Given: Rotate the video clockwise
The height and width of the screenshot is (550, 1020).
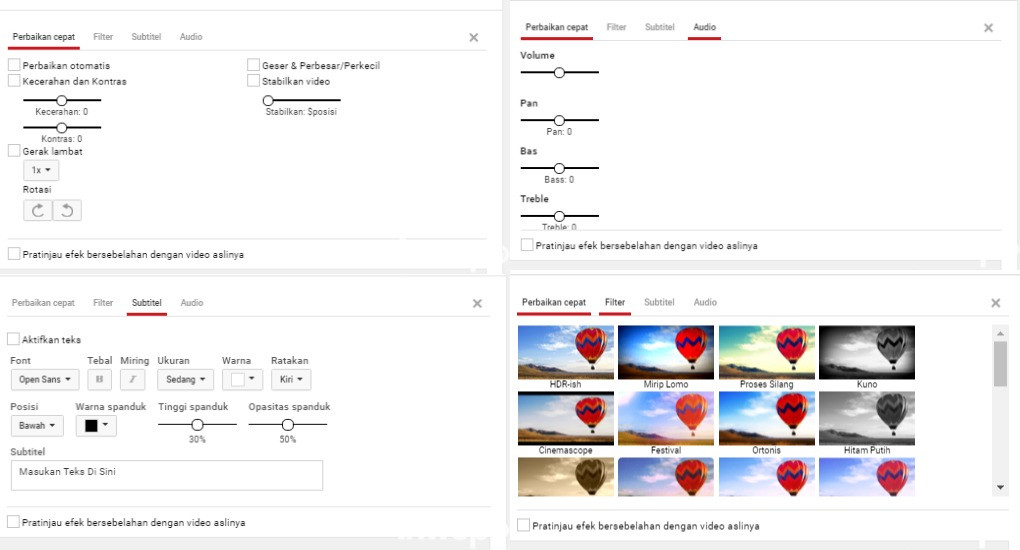Looking at the screenshot, I should point(38,210).
